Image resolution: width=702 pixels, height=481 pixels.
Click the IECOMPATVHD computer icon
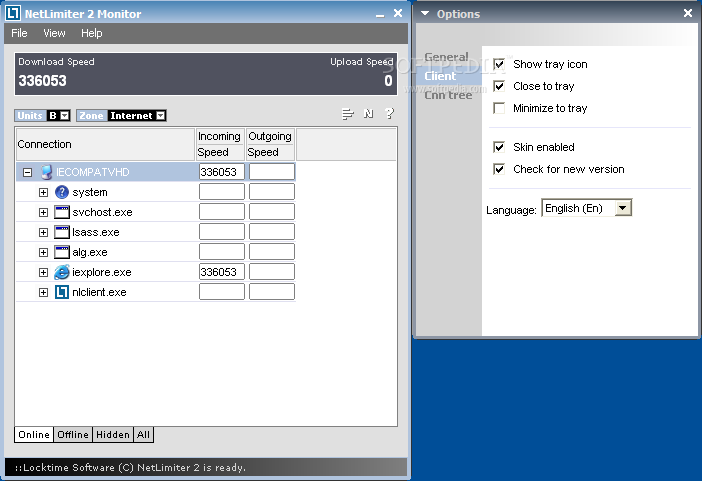pyautogui.click(x=46, y=172)
